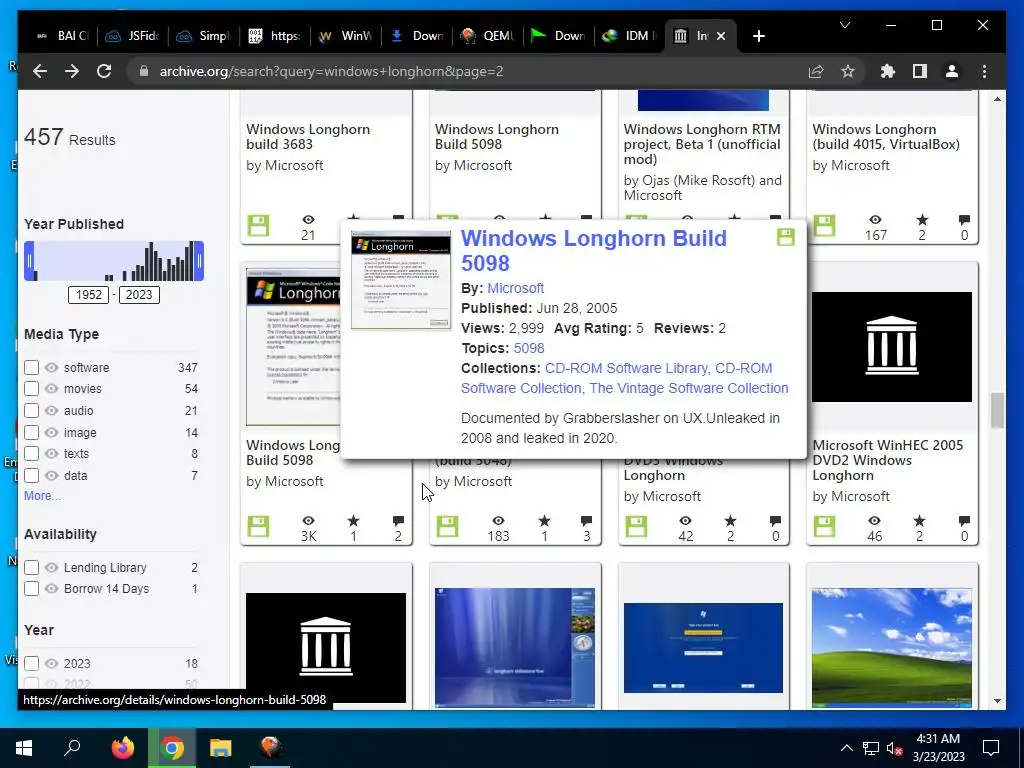Open the Windows XP Bliss thumbnail
Screen dimensions: 1024x768
(x=892, y=647)
